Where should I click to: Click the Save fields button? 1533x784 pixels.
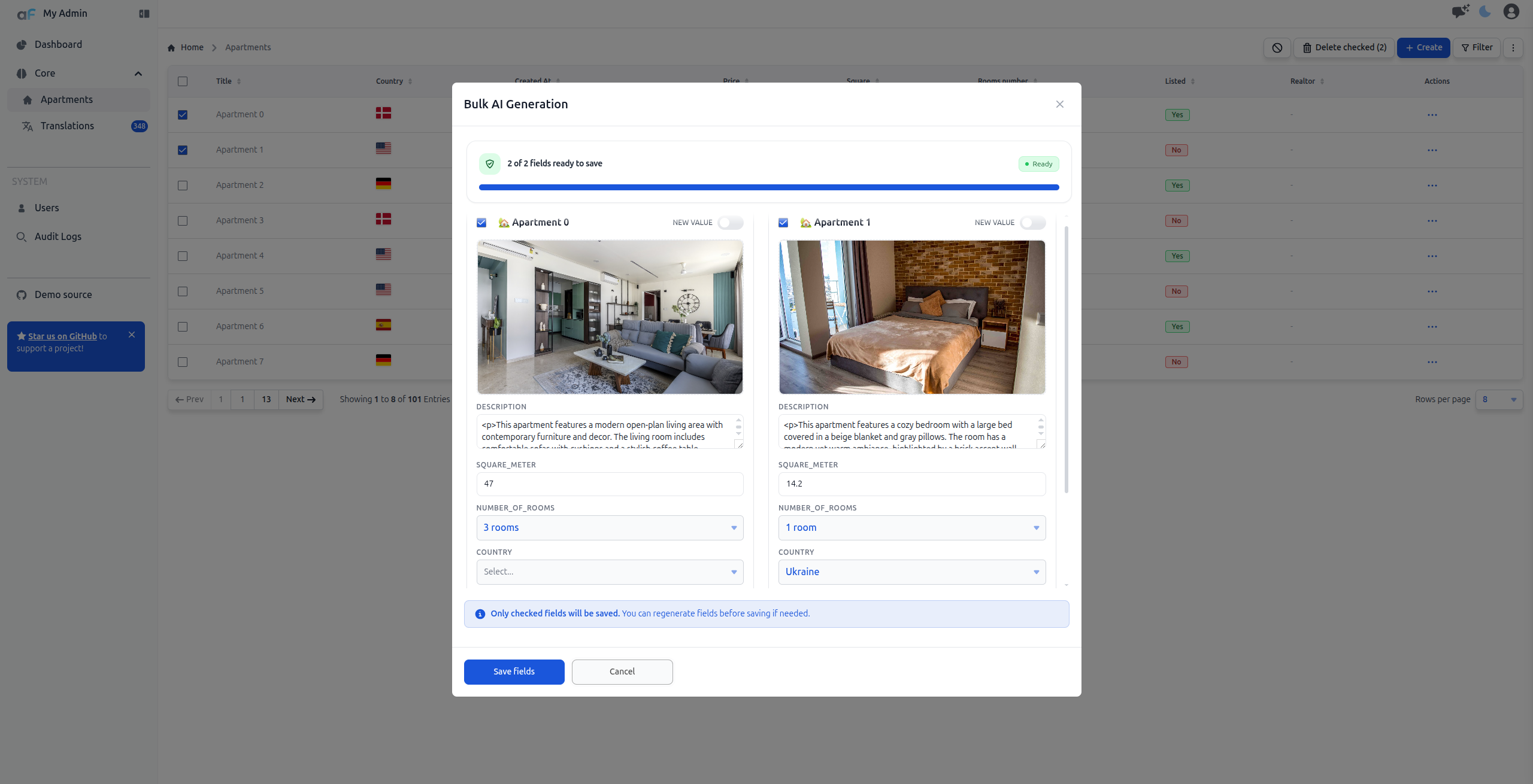514,672
